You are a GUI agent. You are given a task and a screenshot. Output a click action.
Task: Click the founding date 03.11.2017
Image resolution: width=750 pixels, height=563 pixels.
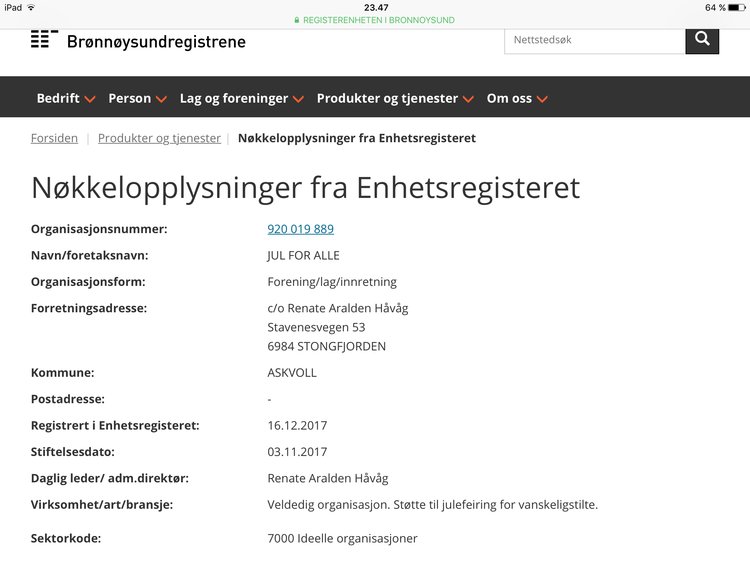click(x=297, y=452)
